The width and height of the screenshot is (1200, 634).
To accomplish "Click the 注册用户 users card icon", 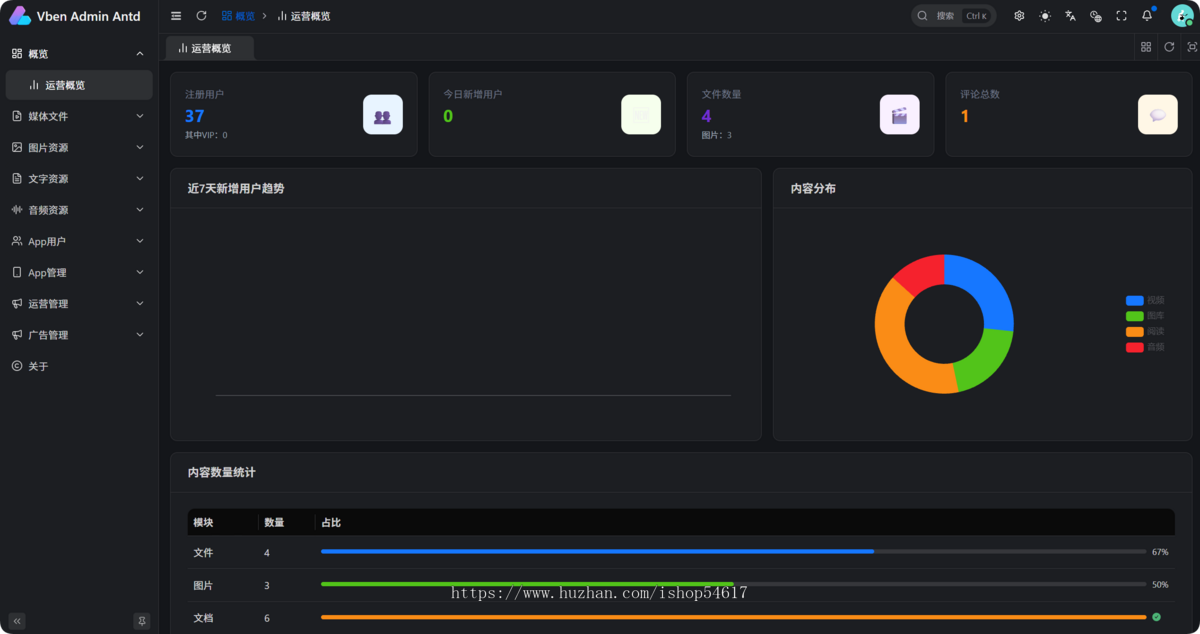I will click(x=383, y=115).
